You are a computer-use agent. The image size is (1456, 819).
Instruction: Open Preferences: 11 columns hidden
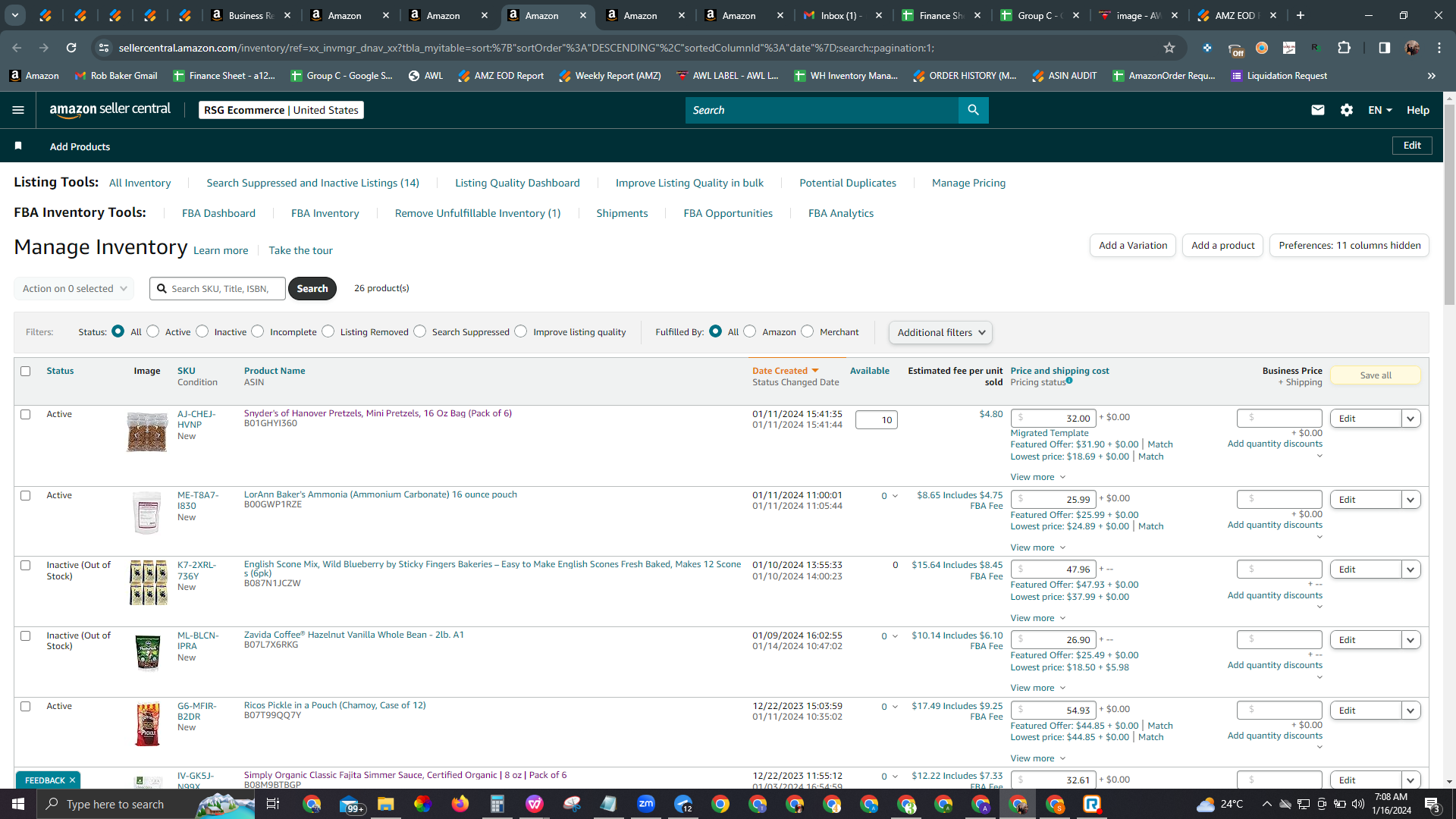pyautogui.click(x=1349, y=245)
